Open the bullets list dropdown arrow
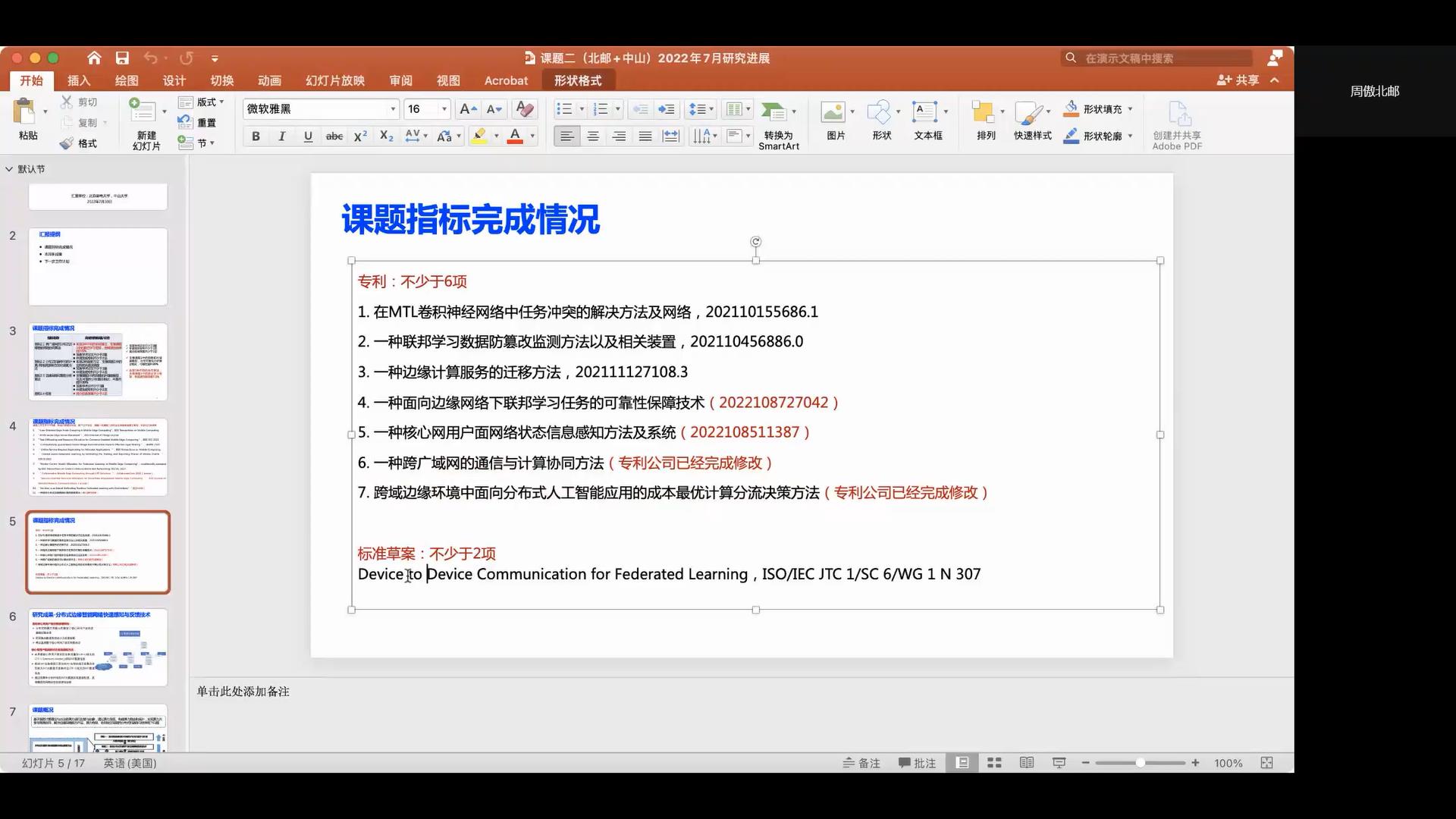1456x819 pixels. 582,109
